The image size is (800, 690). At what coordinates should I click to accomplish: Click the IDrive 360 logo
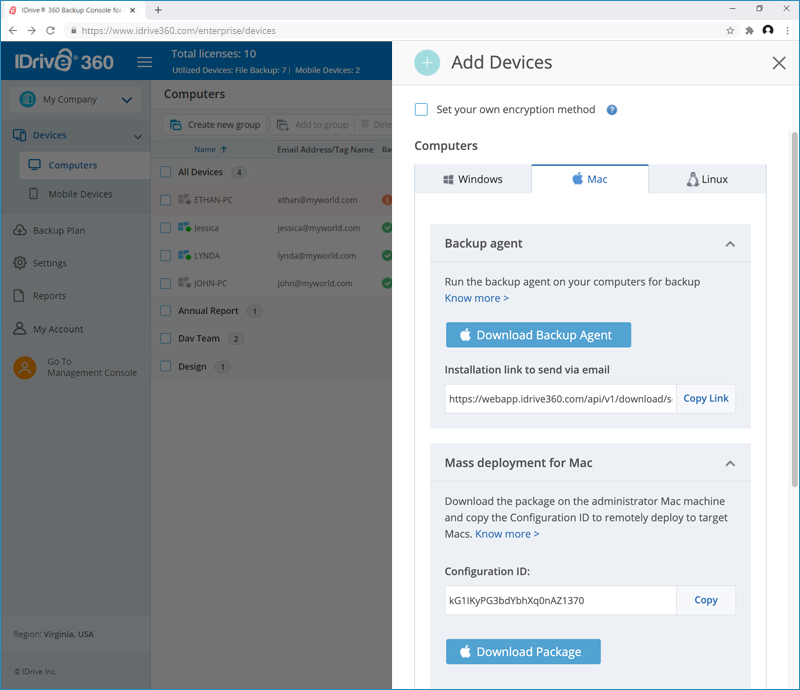[x=64, y=61]
